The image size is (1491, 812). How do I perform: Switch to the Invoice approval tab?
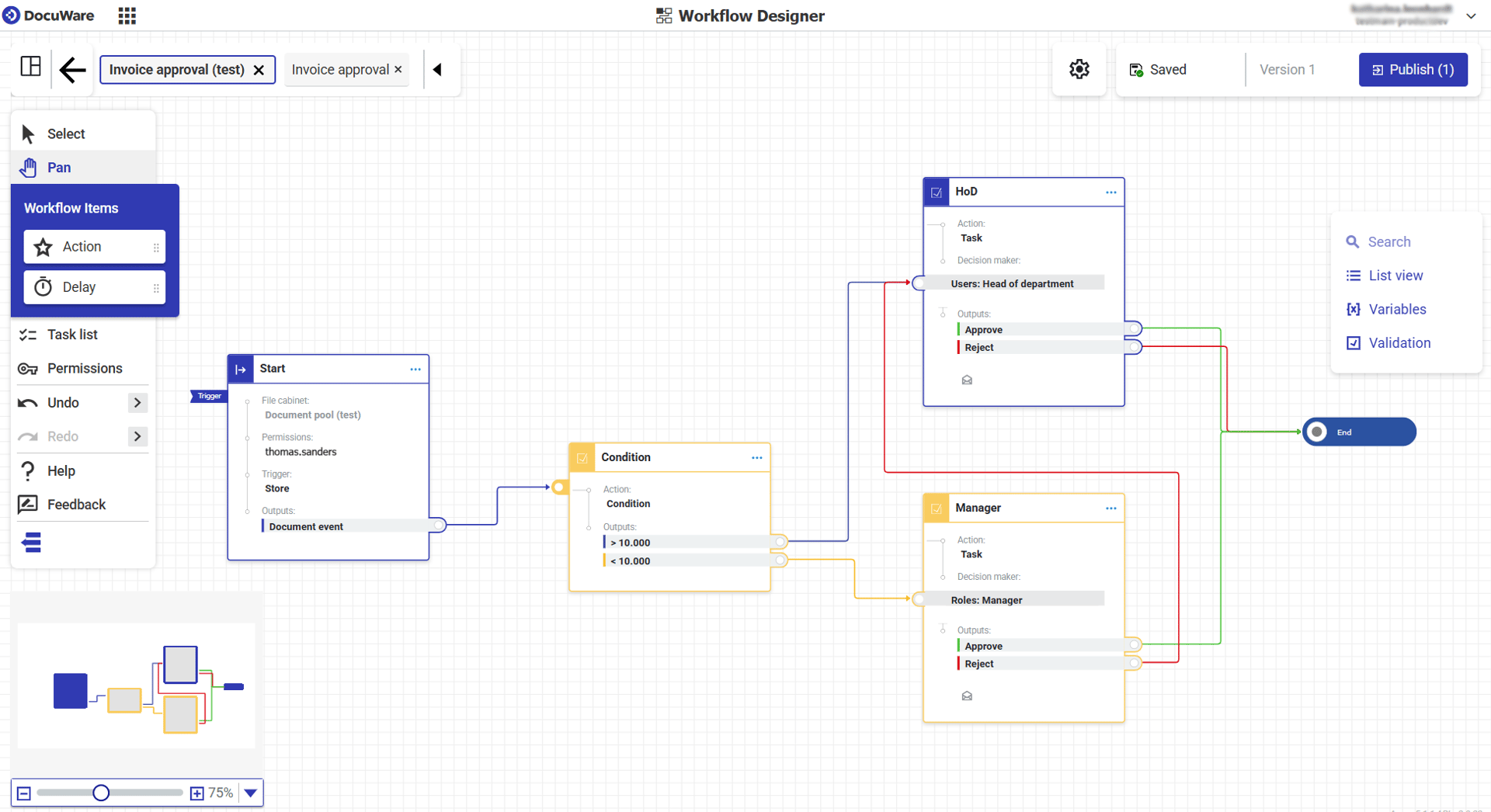pos(340,69)
